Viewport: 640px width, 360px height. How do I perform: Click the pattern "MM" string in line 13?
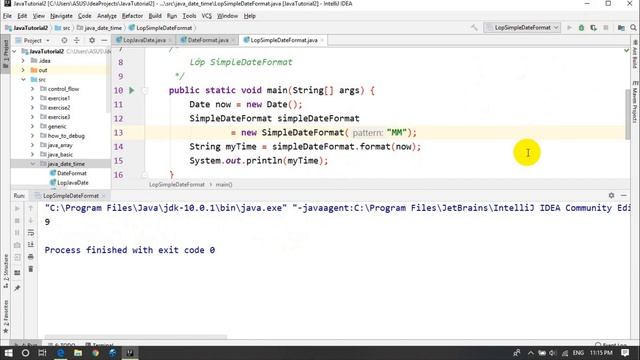(397, 133)
